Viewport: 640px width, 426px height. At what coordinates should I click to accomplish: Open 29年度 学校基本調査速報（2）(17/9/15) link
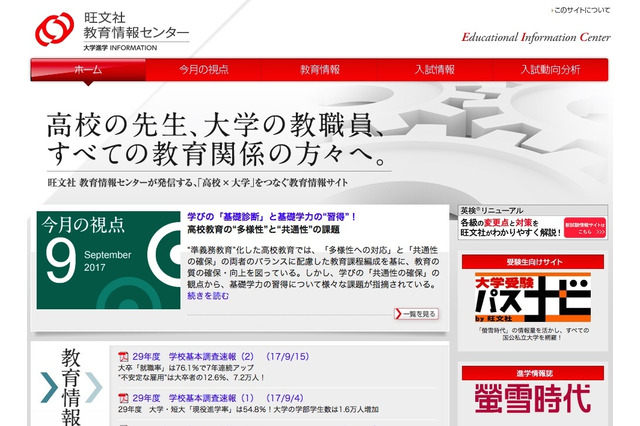coord(221,357)
